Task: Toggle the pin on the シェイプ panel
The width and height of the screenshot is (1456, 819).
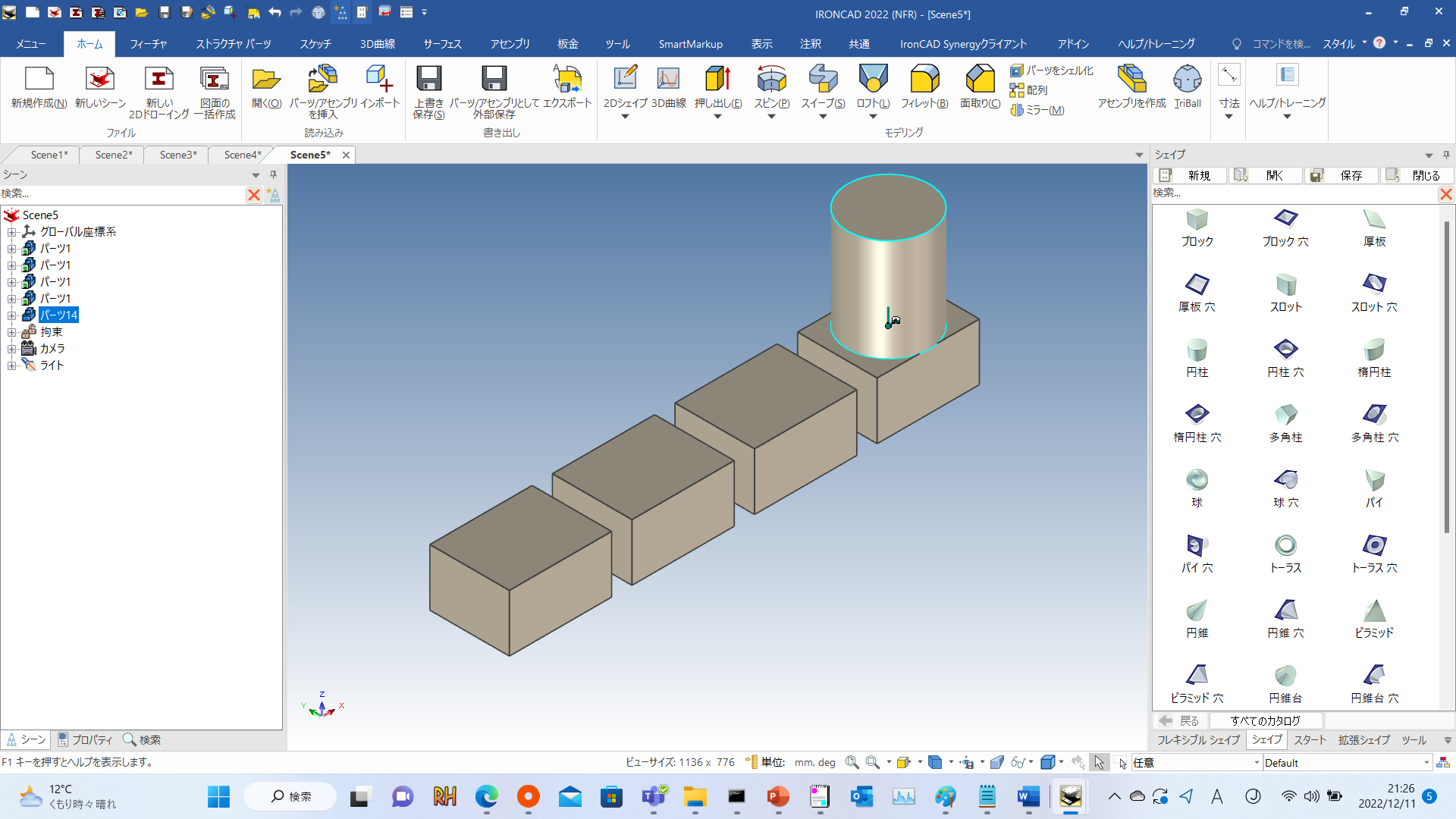Action: click(1446, 155)
